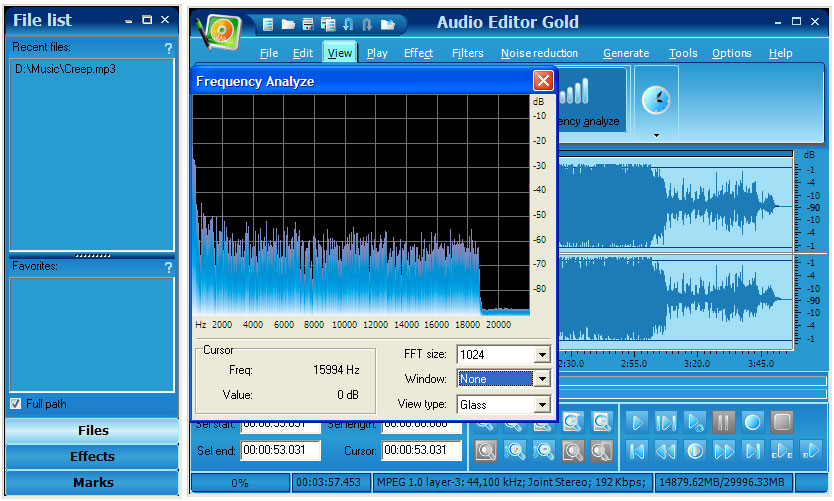The width and height of the screenshot is (834, 501).
Task: Open the Edit menu
Action: click(x=303, y=53)
